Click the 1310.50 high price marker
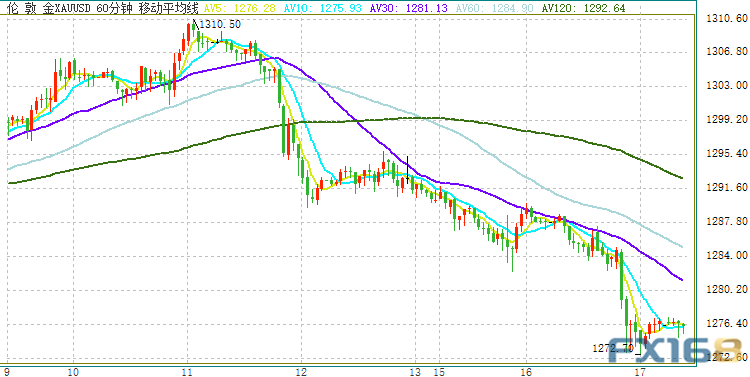 coord(220,24)
